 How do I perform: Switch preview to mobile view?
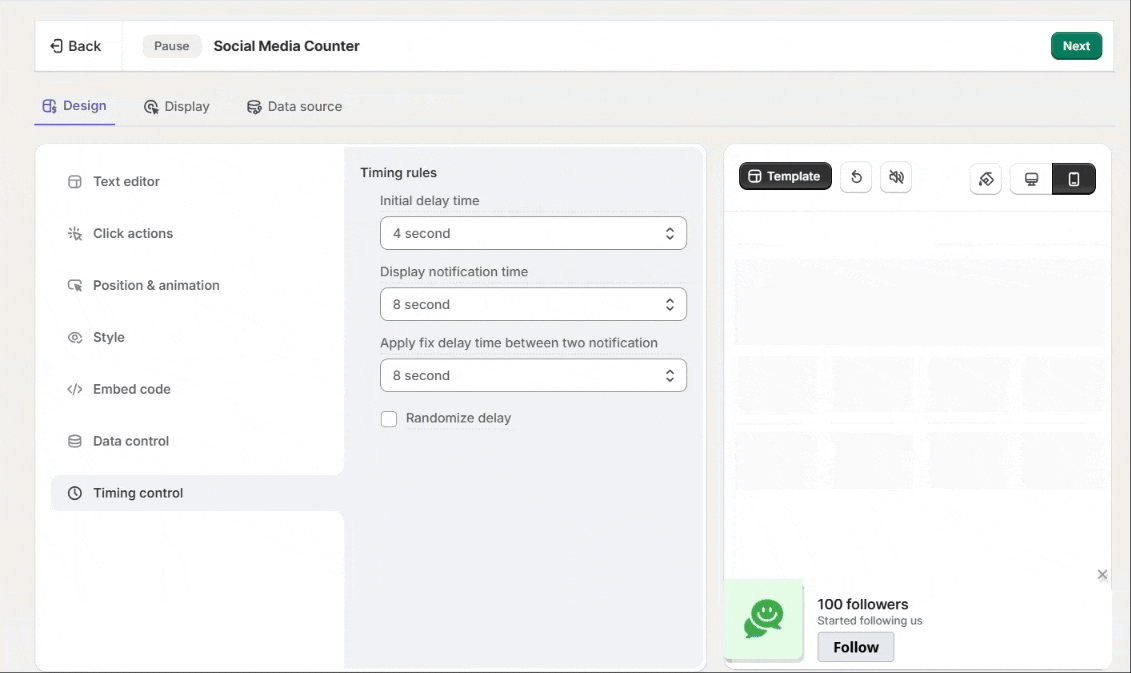click(x=1074, y=179)
